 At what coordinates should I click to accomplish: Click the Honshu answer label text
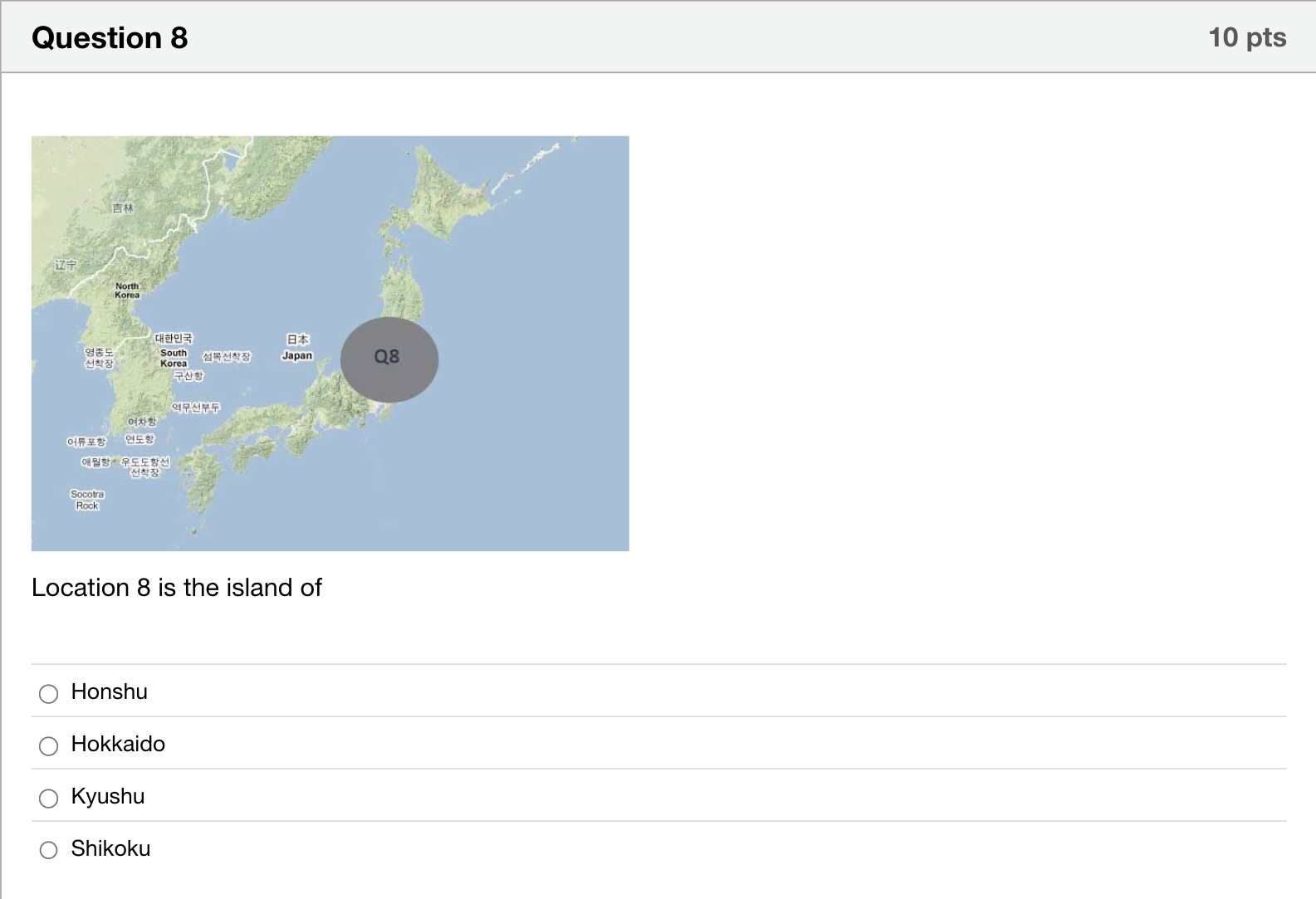(110, 691)
